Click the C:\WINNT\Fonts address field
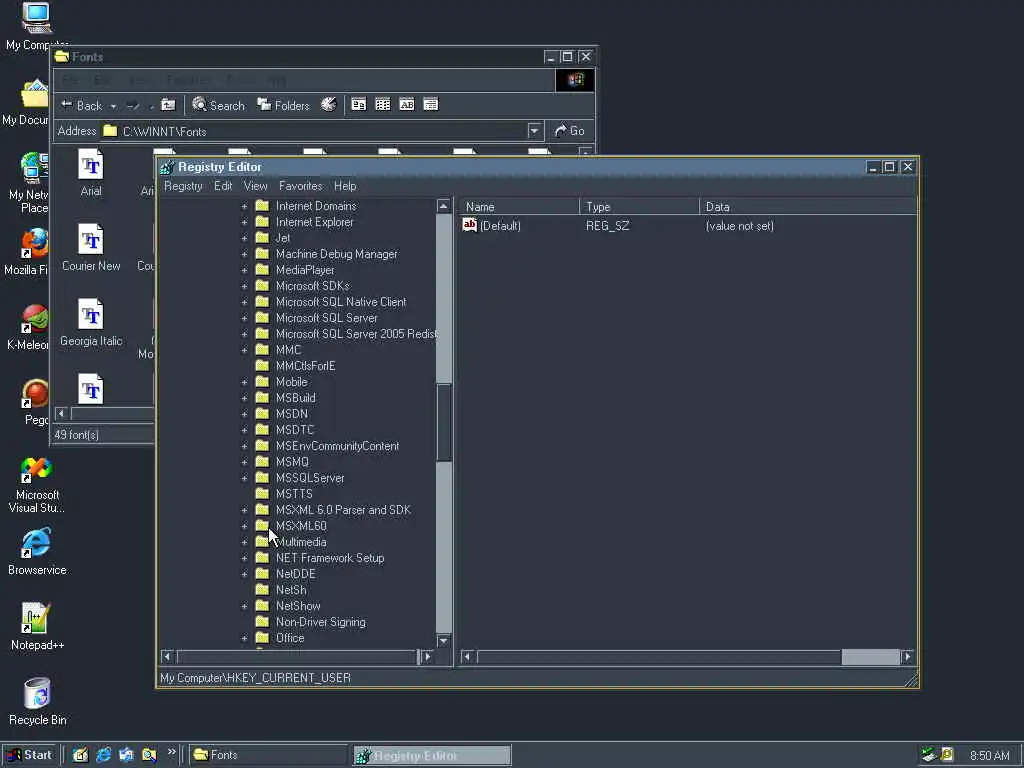This screenshot has width=1024, height=768. [x=315, y=131]
